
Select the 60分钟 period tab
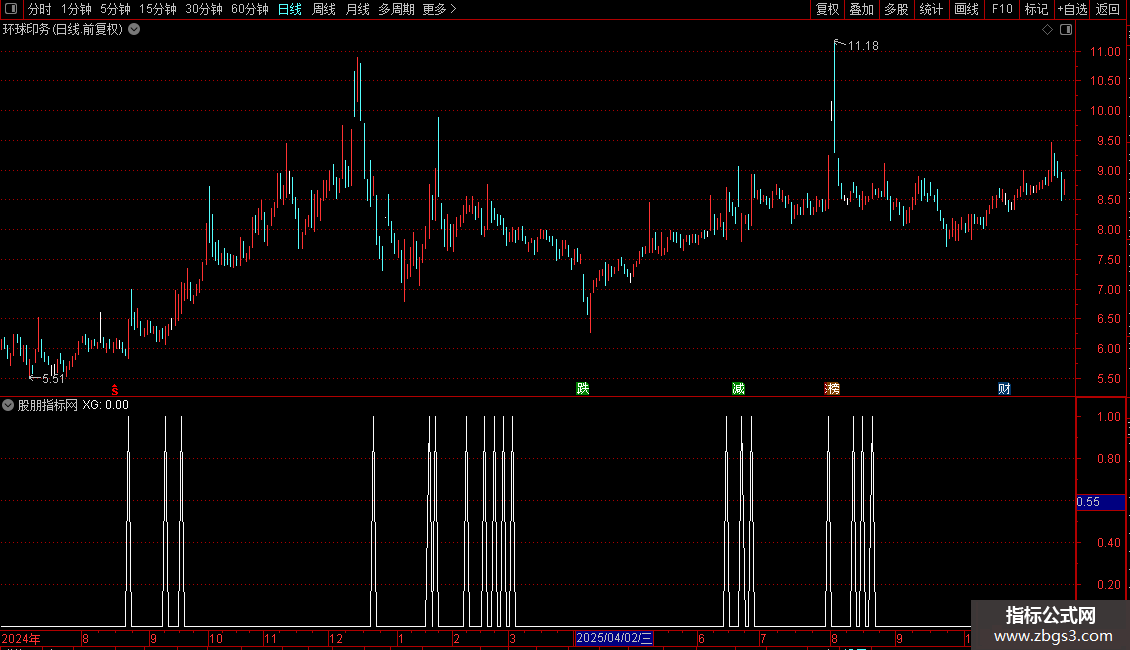pyautogui.click(x=249, y=9)
